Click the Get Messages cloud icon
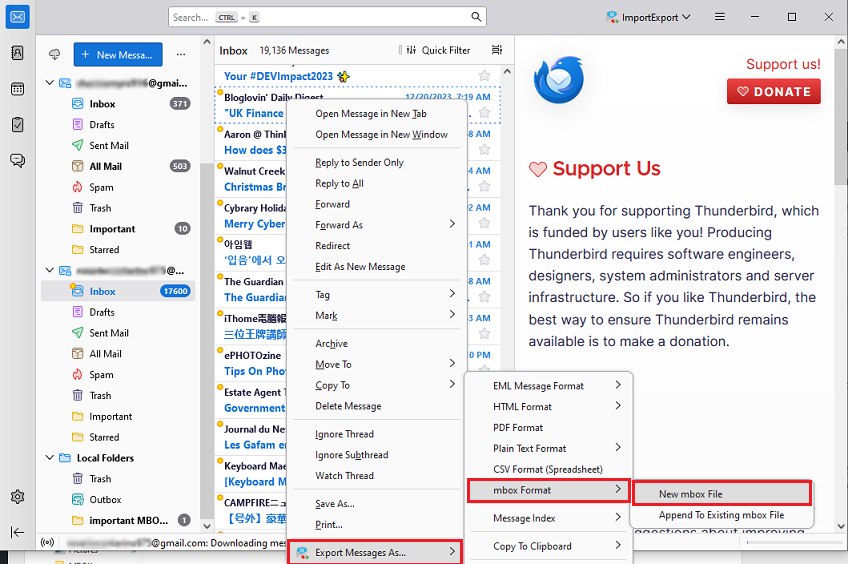 click(x=55, y=54)
